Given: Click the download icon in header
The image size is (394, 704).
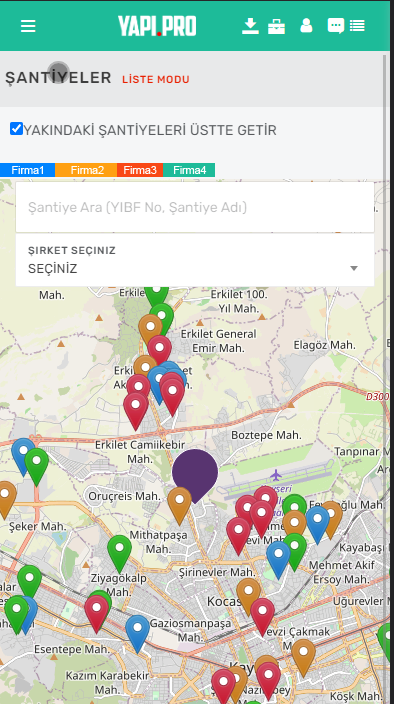Looking at the screenshot, I should [250, 26].
